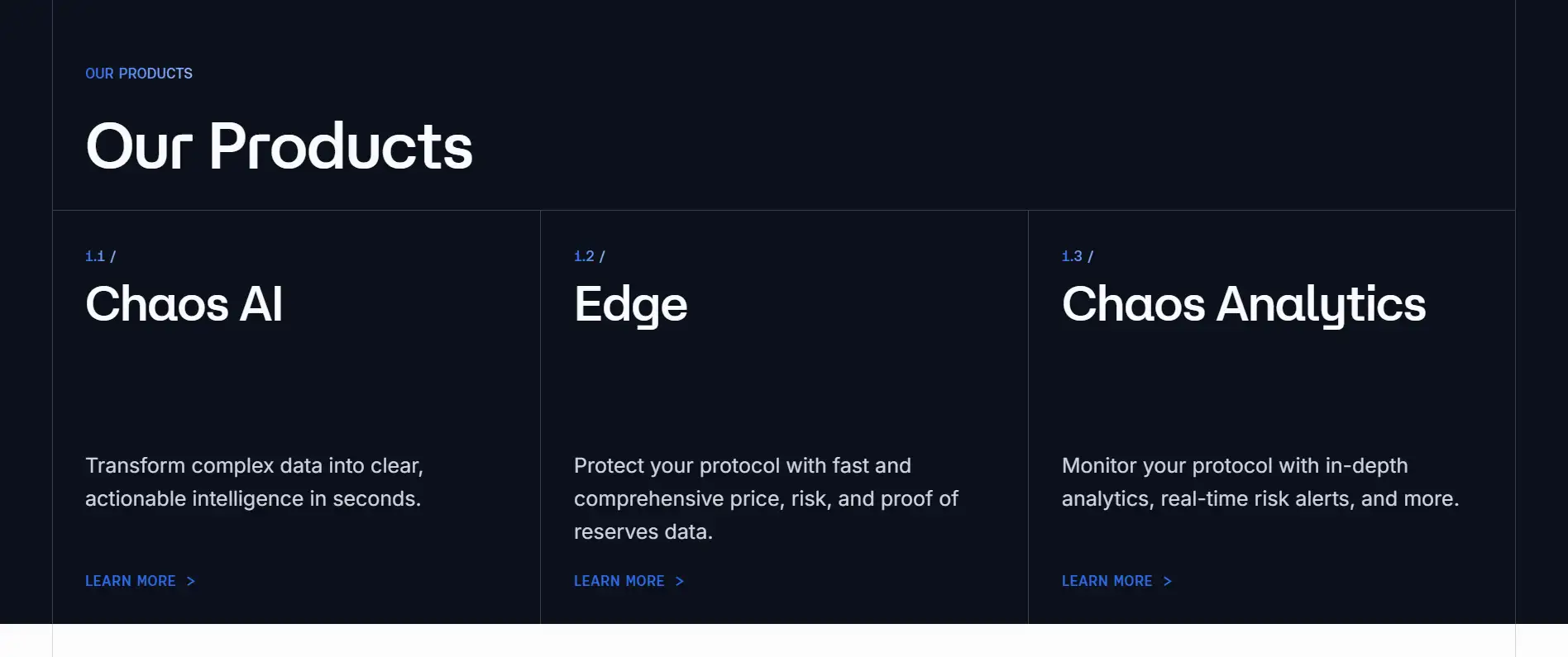Click the white section below the product cards
The height and width of the screenshot is (657, 1568).
coord(784,641)
